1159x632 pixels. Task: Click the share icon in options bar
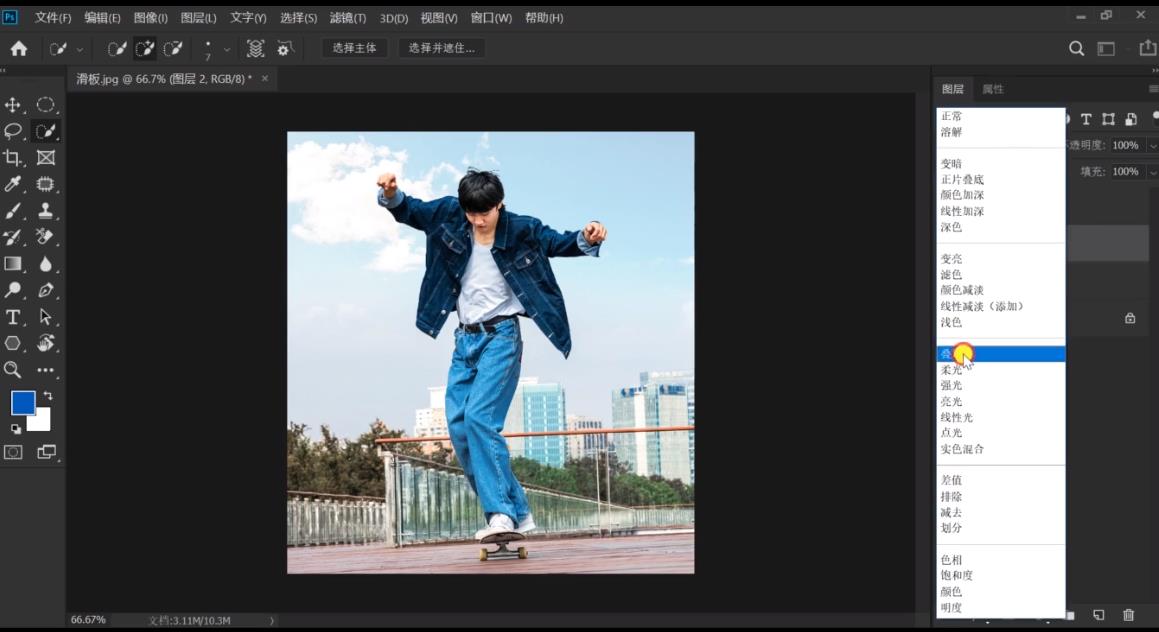[x=1147, y=48]
